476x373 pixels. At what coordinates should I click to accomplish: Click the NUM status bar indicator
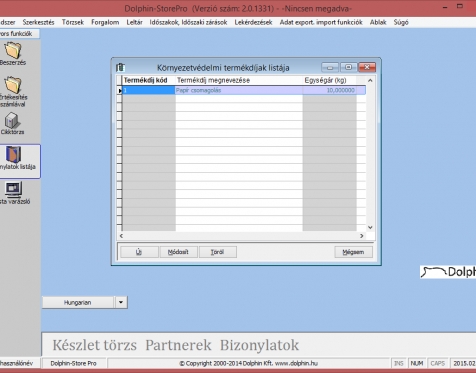pos(417,363)
